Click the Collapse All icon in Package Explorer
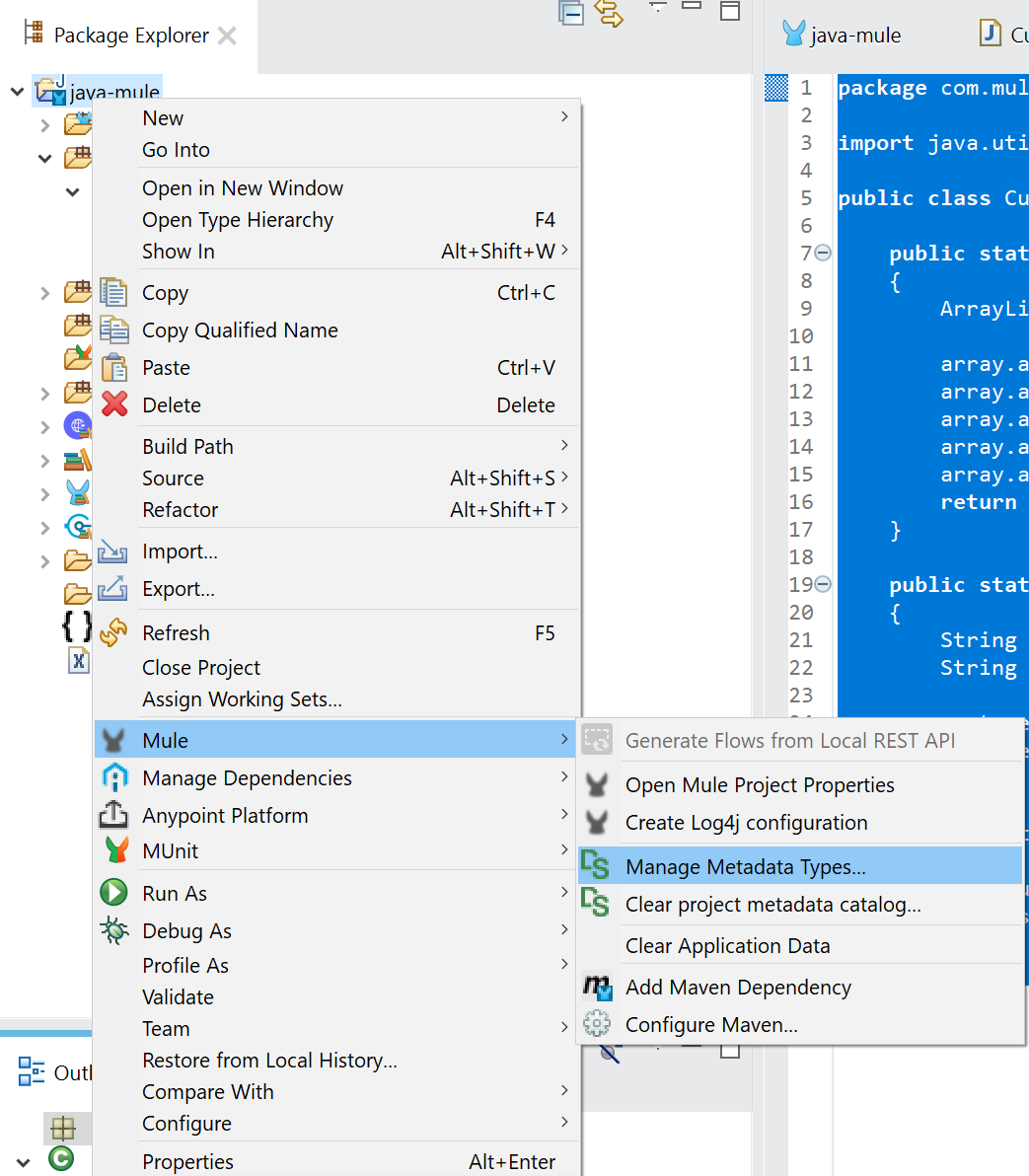 (x=571, y=13)
